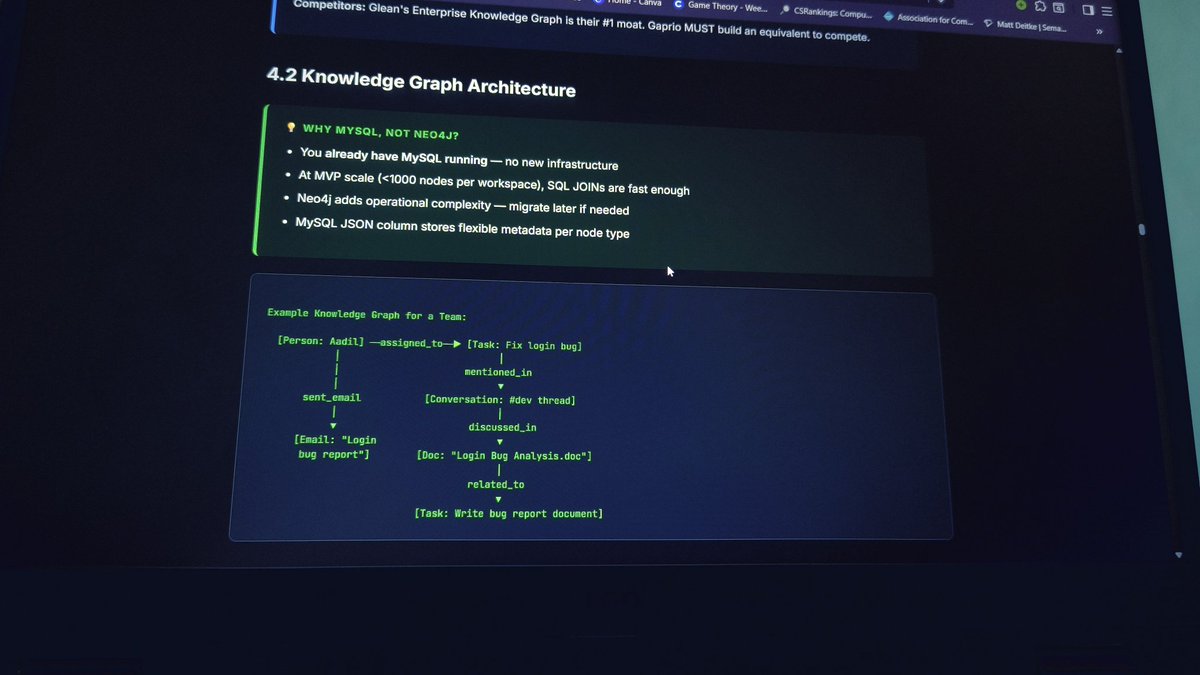Click the scrollbar down arrow

click(1178, 554)
